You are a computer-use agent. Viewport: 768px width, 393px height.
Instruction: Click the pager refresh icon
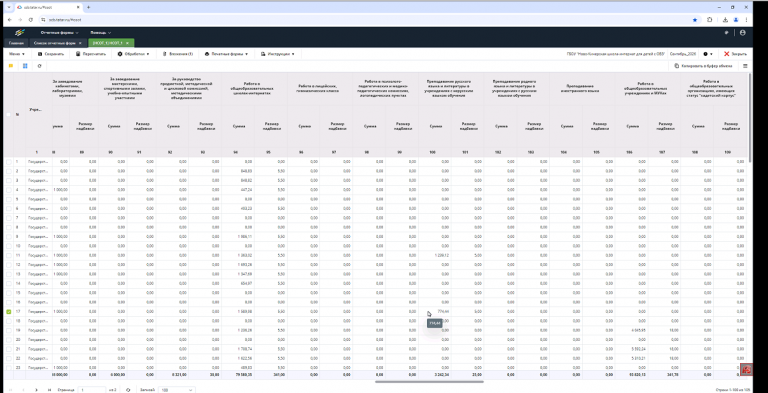128,390
